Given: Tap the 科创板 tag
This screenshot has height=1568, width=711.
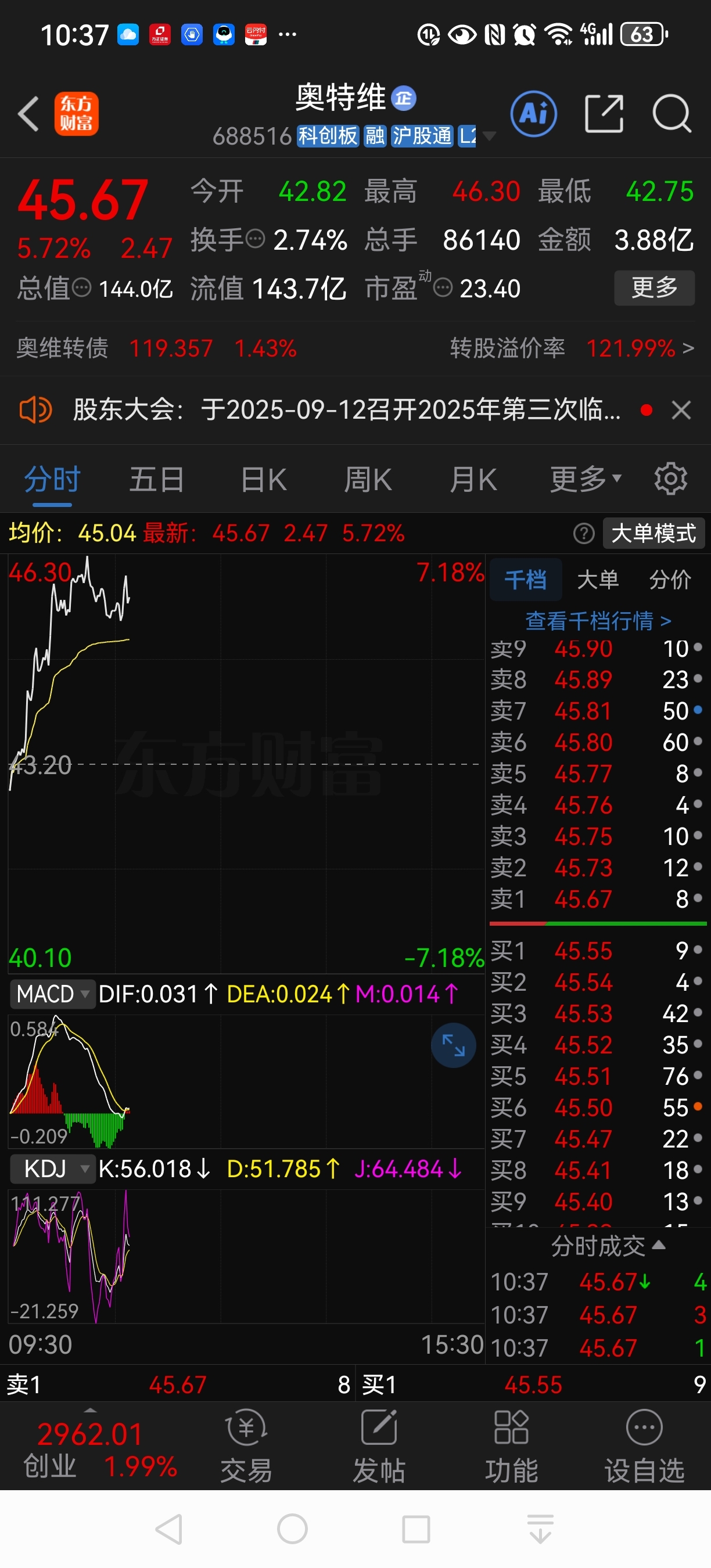Looking at the screenshot, I should 328,136.
